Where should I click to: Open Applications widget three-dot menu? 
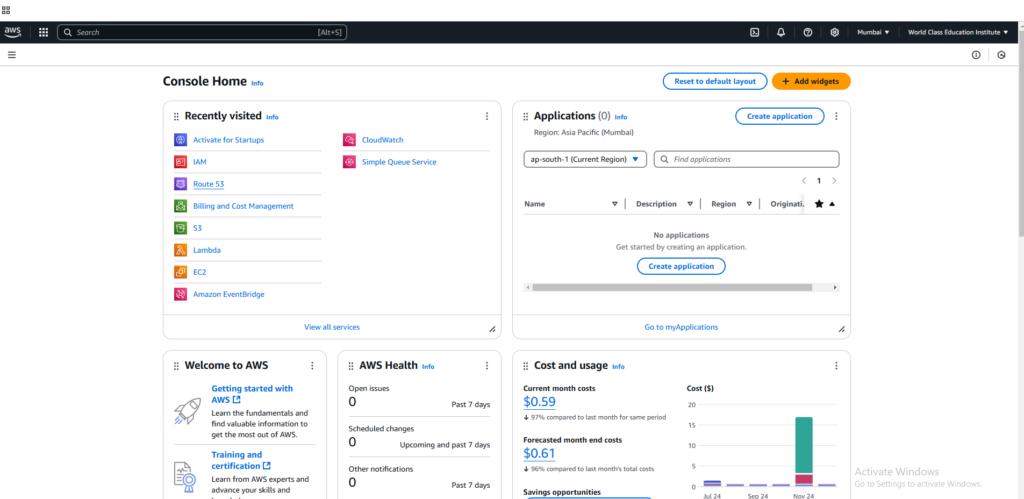[836, 116]
